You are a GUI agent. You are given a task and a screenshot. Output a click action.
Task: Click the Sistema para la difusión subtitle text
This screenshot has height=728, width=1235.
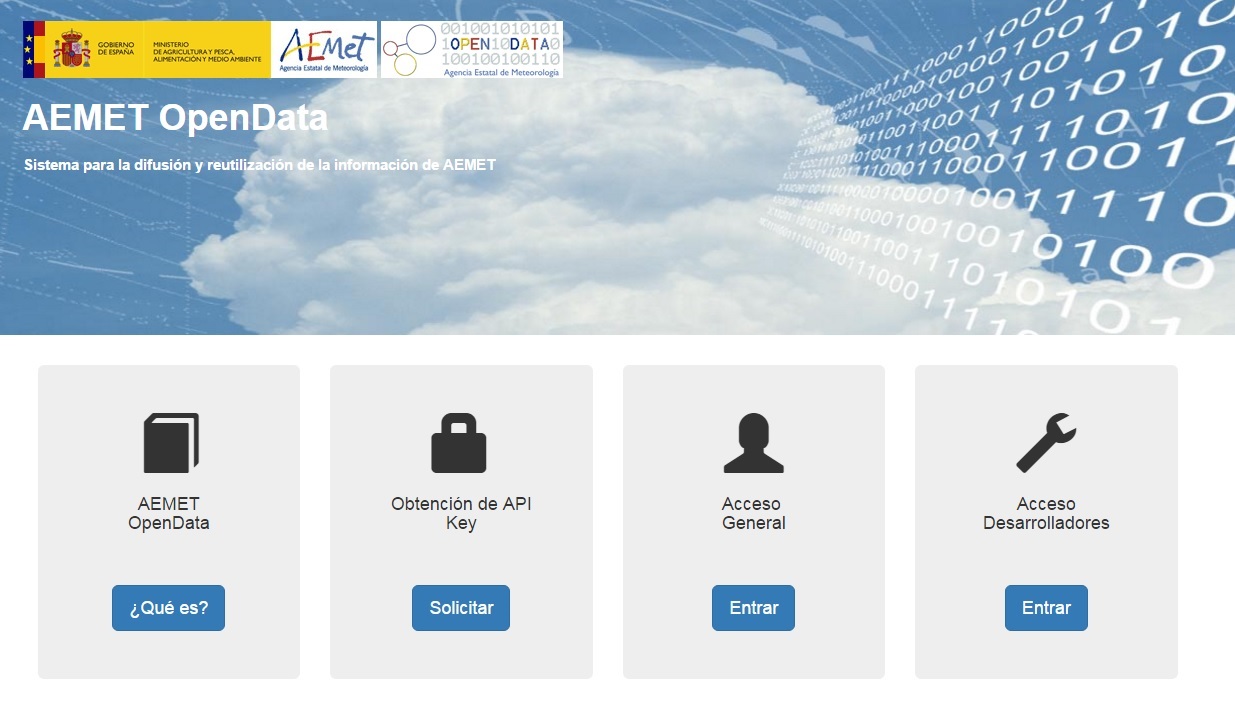click(x=260, y=165)
